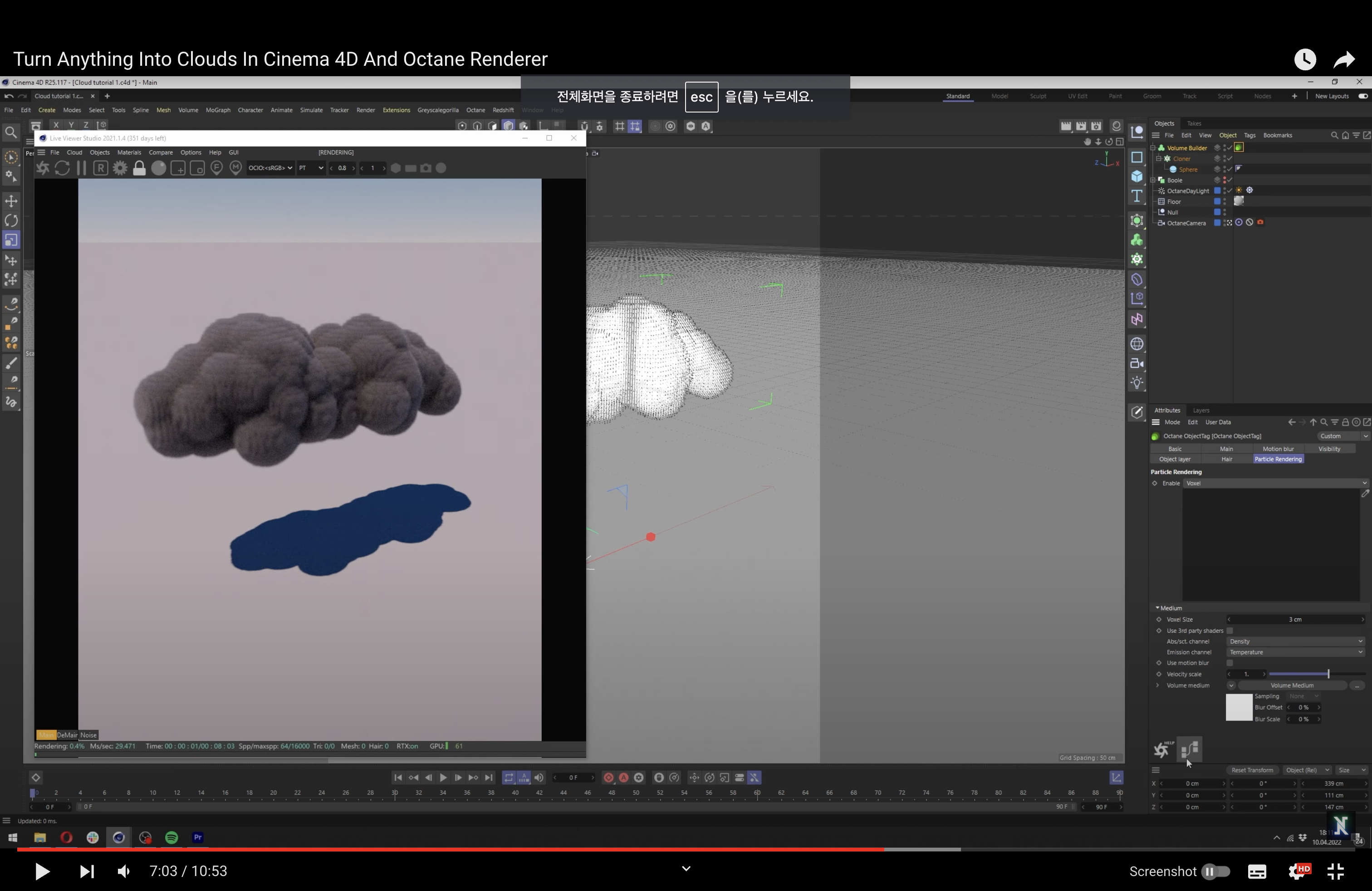Select the Text spline tool icon

pyautogui.click(x=1137, y=196)
